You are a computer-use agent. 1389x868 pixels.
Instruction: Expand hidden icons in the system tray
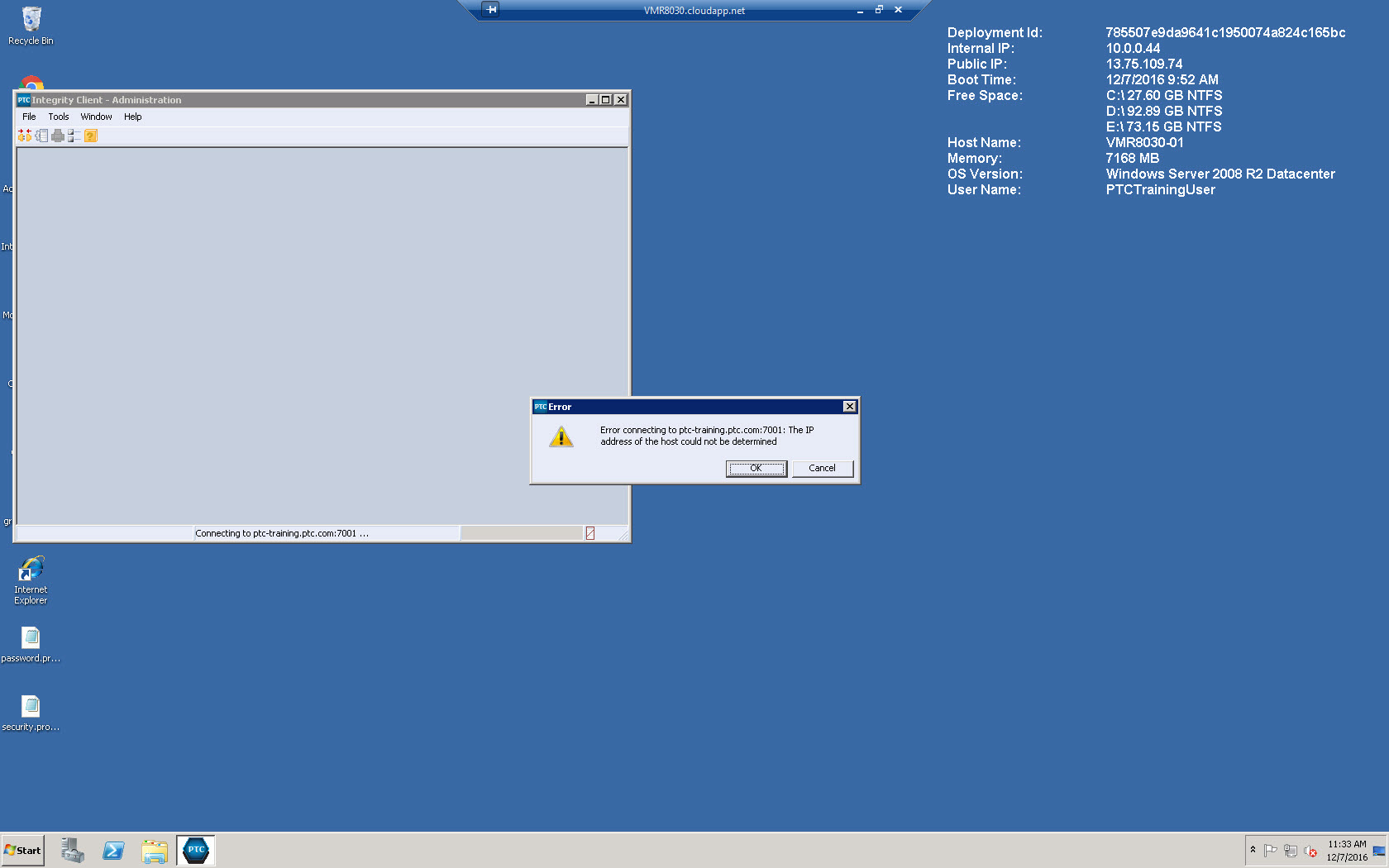pos(1253,850)
